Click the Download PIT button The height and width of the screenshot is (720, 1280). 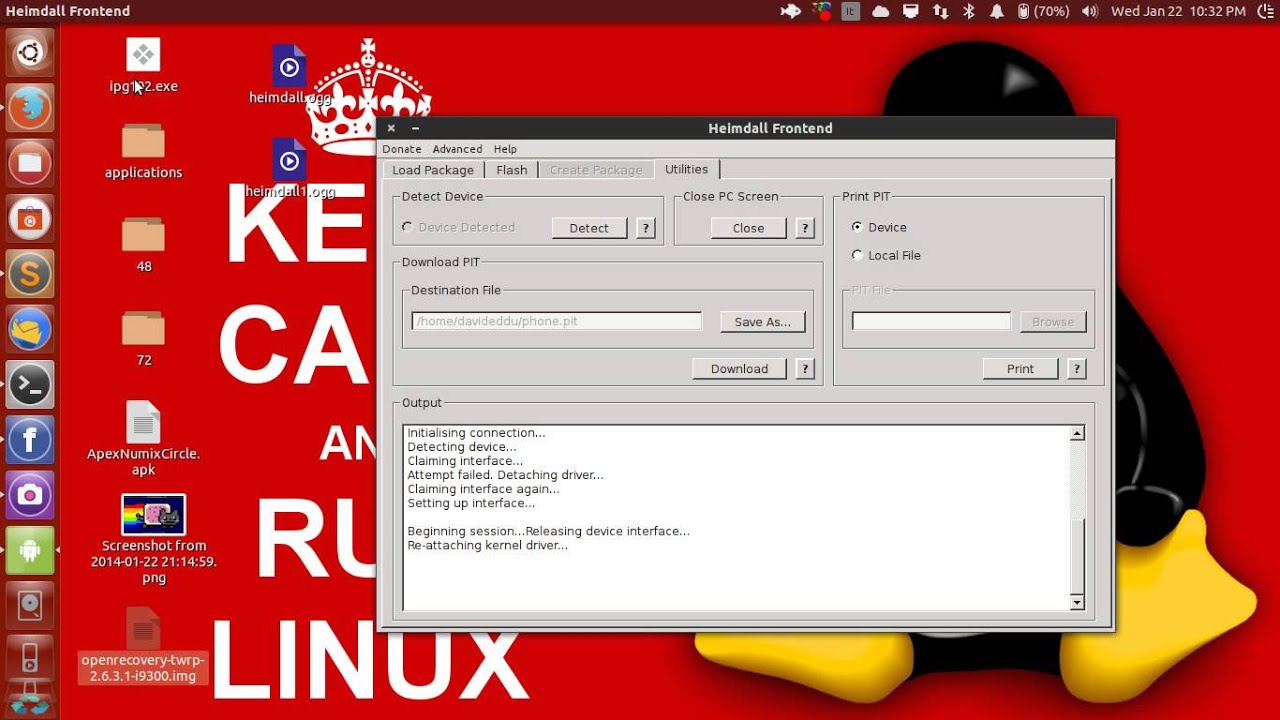pyautogui.click(x=740, y=369)
